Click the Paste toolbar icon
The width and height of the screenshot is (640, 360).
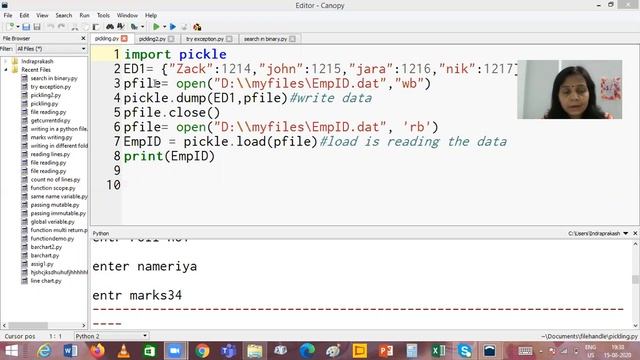[x=96, y=27]
